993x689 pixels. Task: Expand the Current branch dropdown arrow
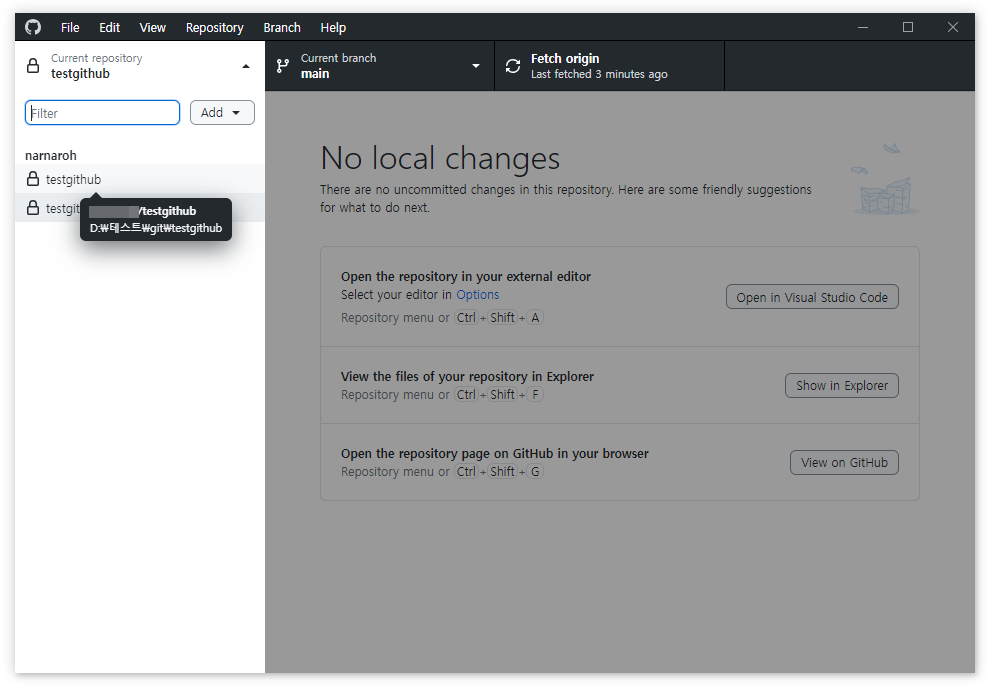(476, 66)
